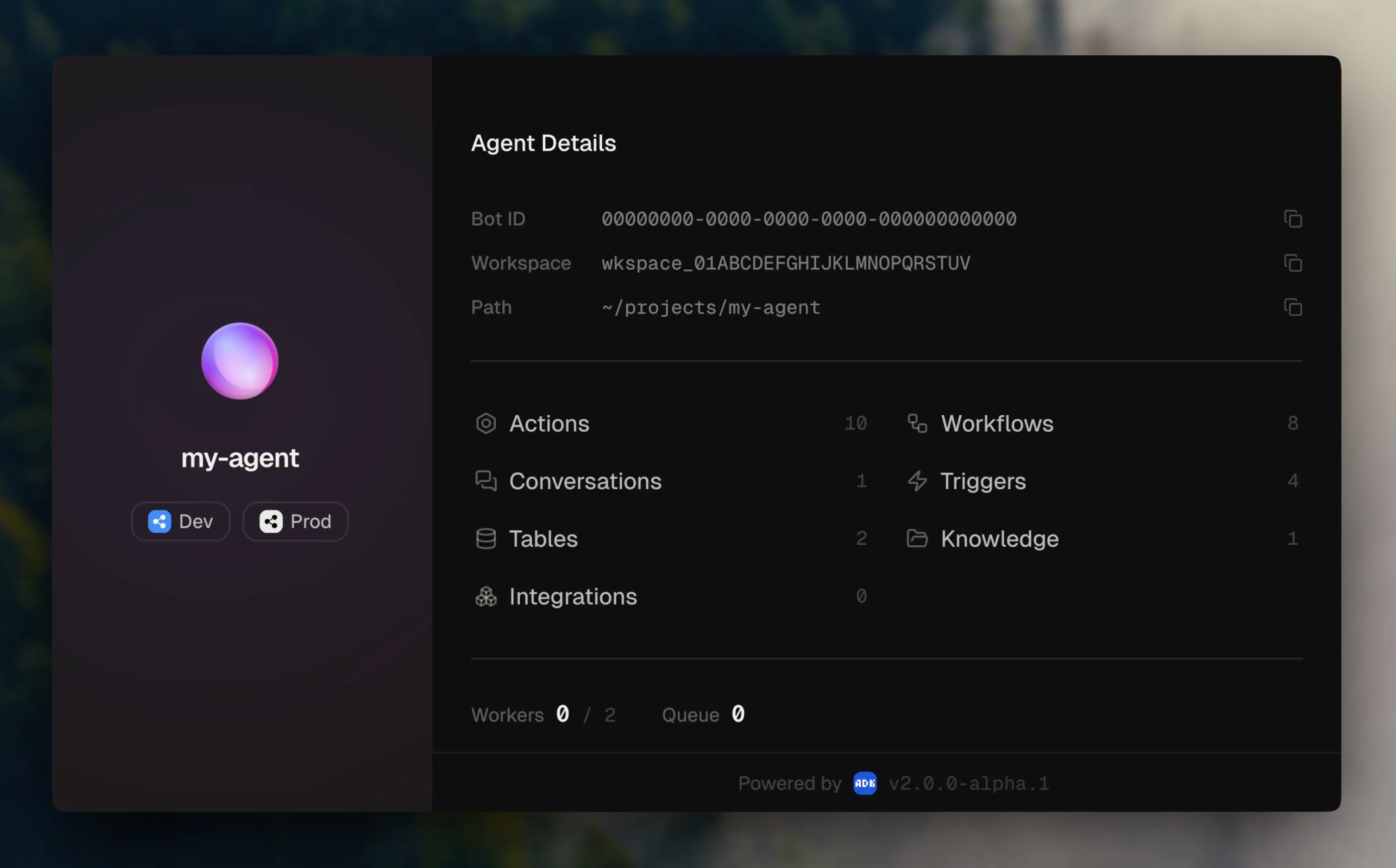Screen dimensions: 1396x868
Task: Open the Dev environment link
Action: 181,521
